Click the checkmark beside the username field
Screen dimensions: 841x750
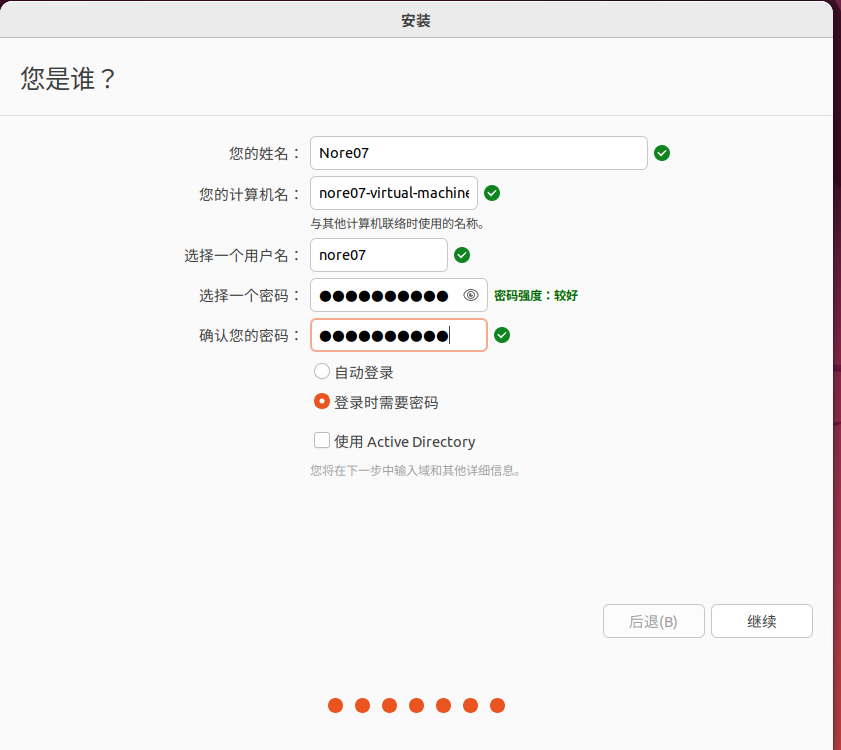tap(462, 255)
